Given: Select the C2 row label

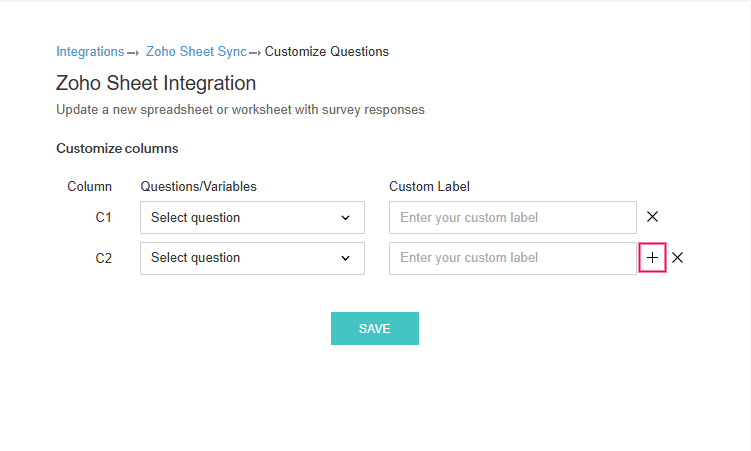Looking at the screenshot, I should point(104,258).
